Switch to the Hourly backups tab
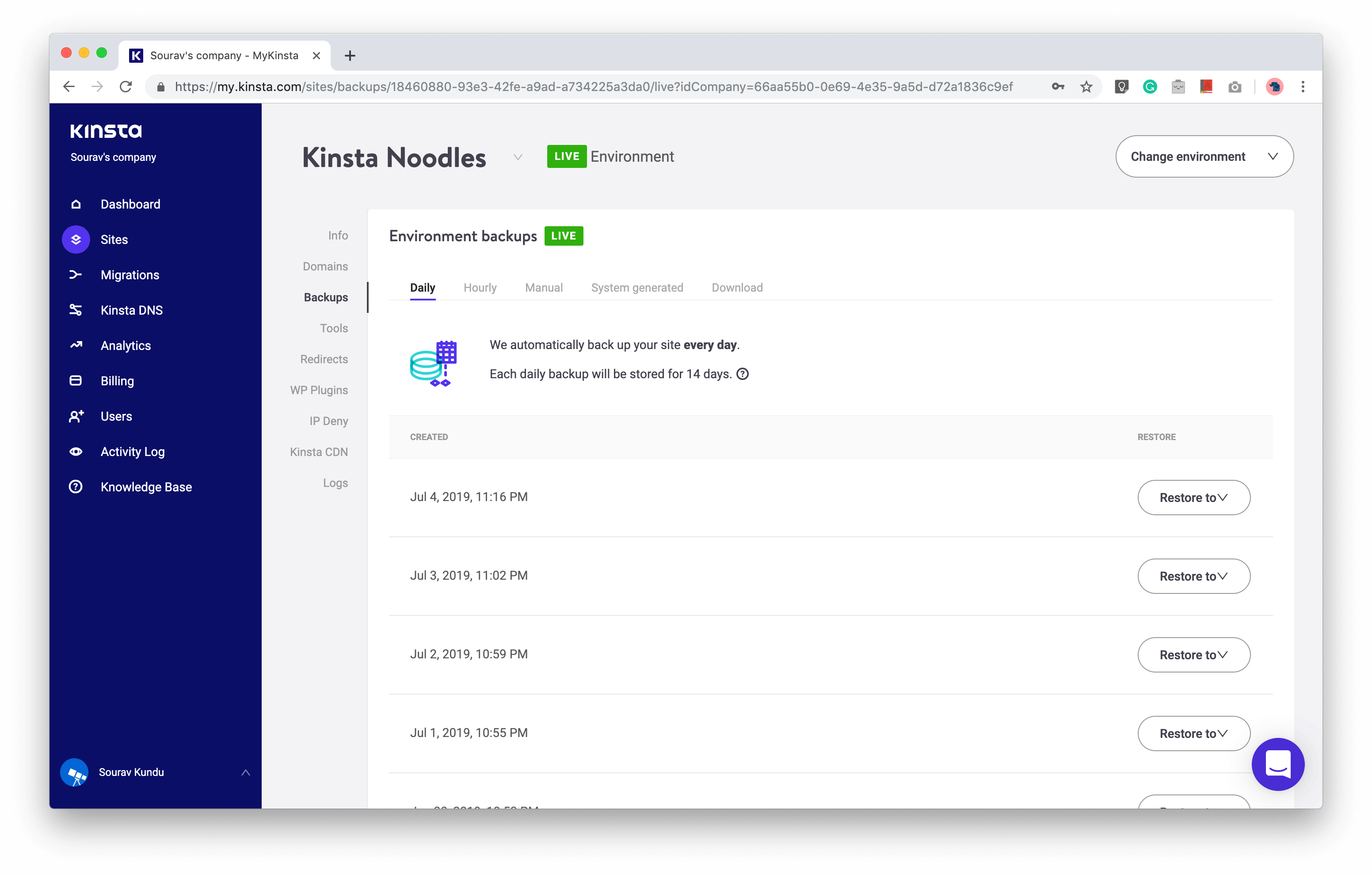 (480, 287)
